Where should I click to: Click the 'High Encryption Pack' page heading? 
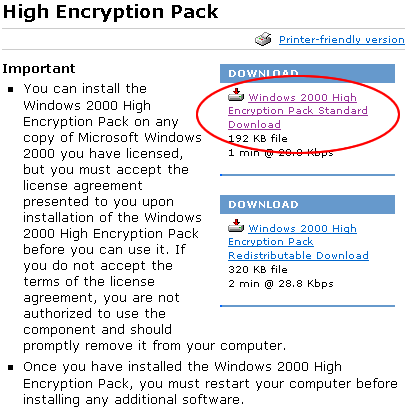(x=110, y=12)
